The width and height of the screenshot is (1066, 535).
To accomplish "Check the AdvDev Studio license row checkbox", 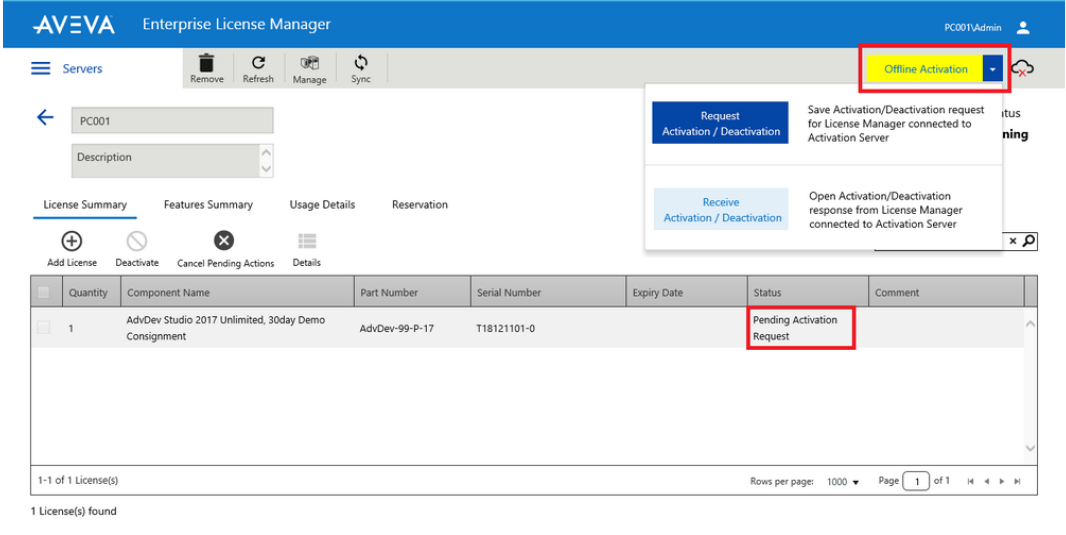I will pos(44,328).
